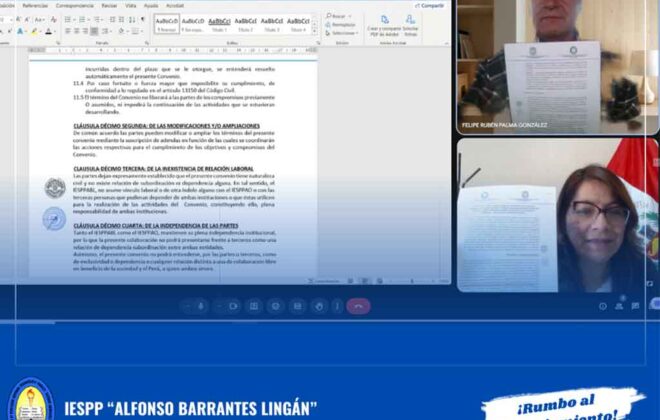The height and width of the screenshot is (420, 660).
Task: Mute the microphone in the meeting bar
Action: click(200, 306)
